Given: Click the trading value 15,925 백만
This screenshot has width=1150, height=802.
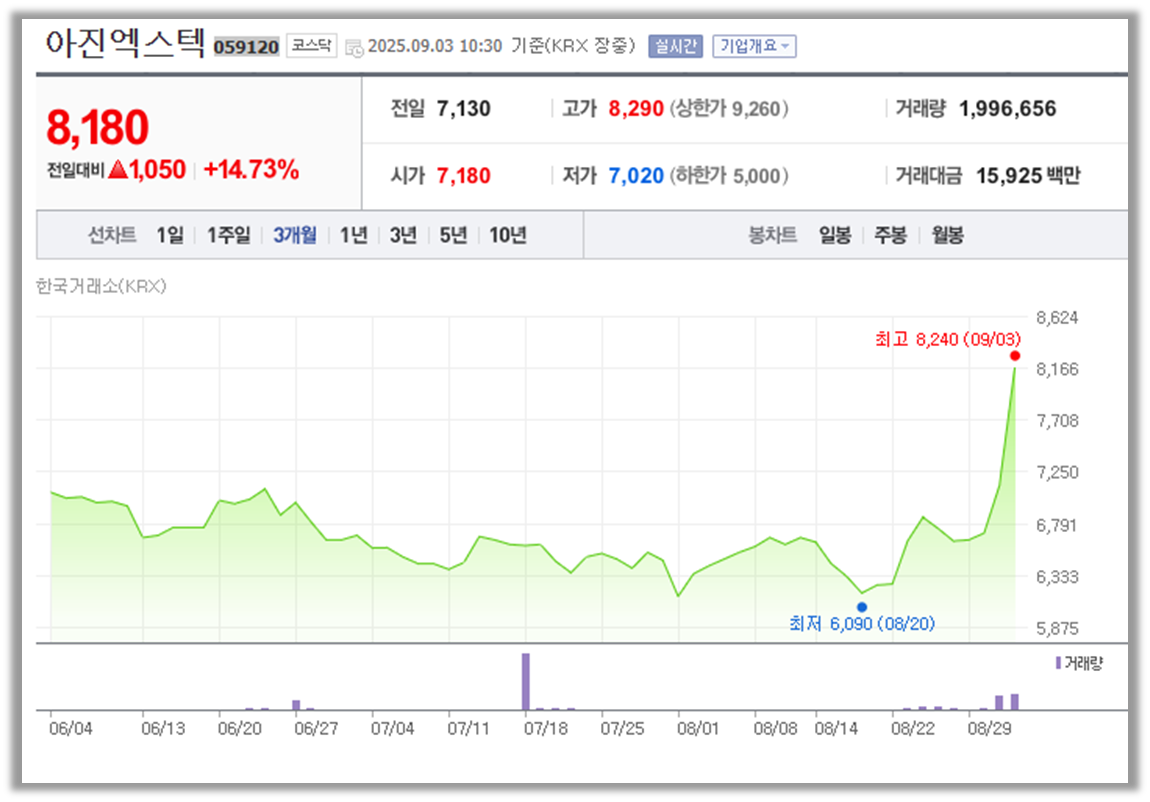Looking at the screenshot, I should 1028,176.
